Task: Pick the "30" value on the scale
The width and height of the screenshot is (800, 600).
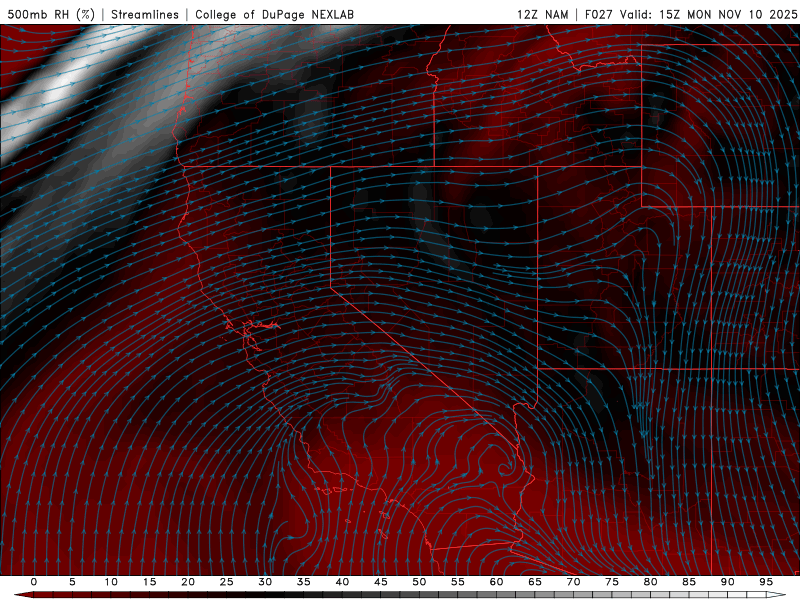Action: pyautogui.click(x=265, y=582)
